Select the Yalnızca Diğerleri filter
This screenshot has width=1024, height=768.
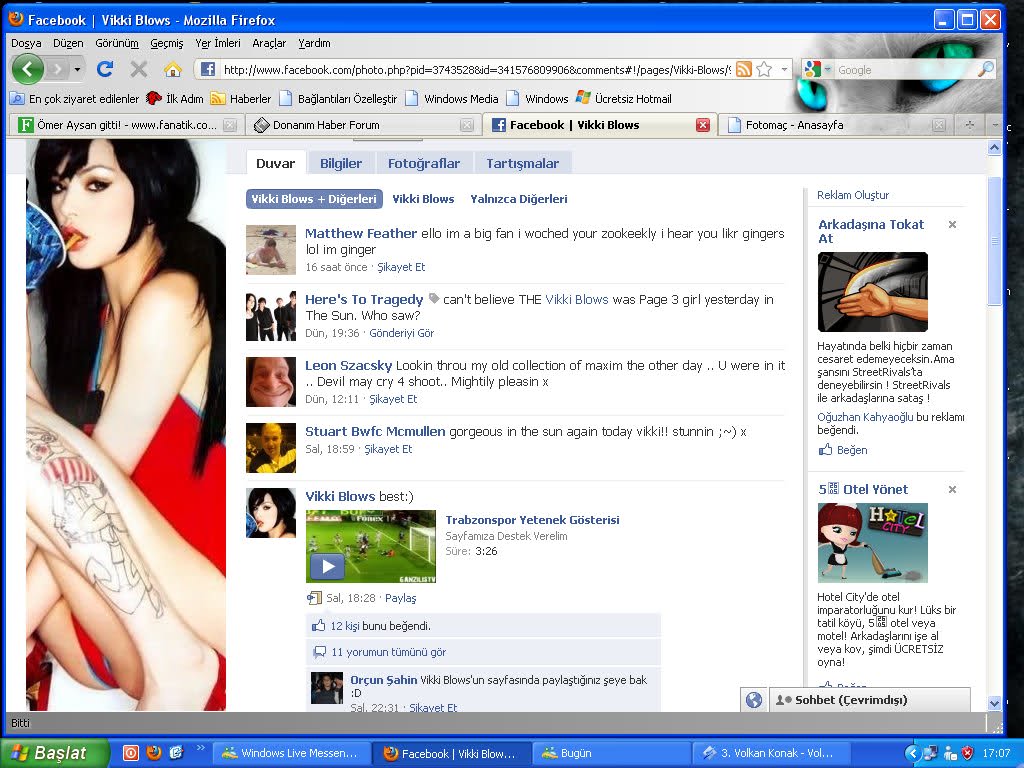(x=518, y=199)
